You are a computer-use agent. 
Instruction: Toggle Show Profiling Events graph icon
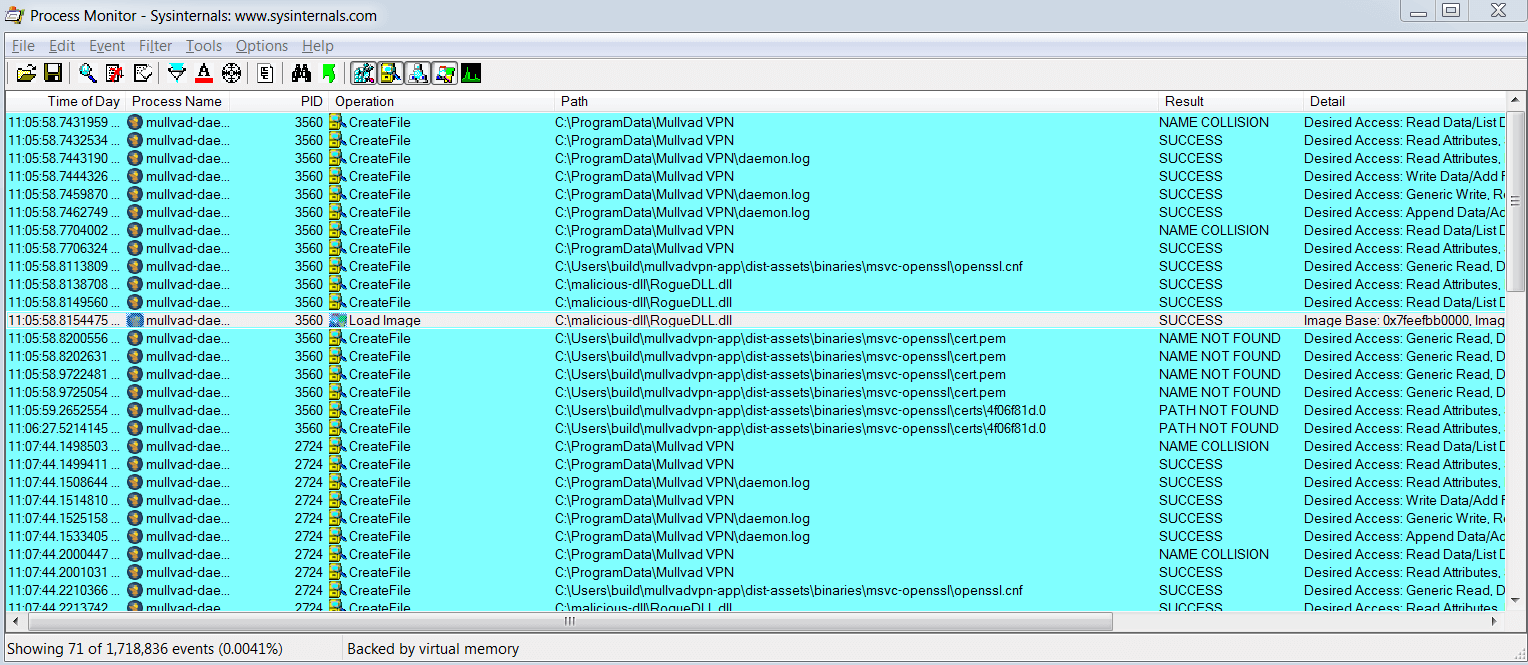coord(471,73)
